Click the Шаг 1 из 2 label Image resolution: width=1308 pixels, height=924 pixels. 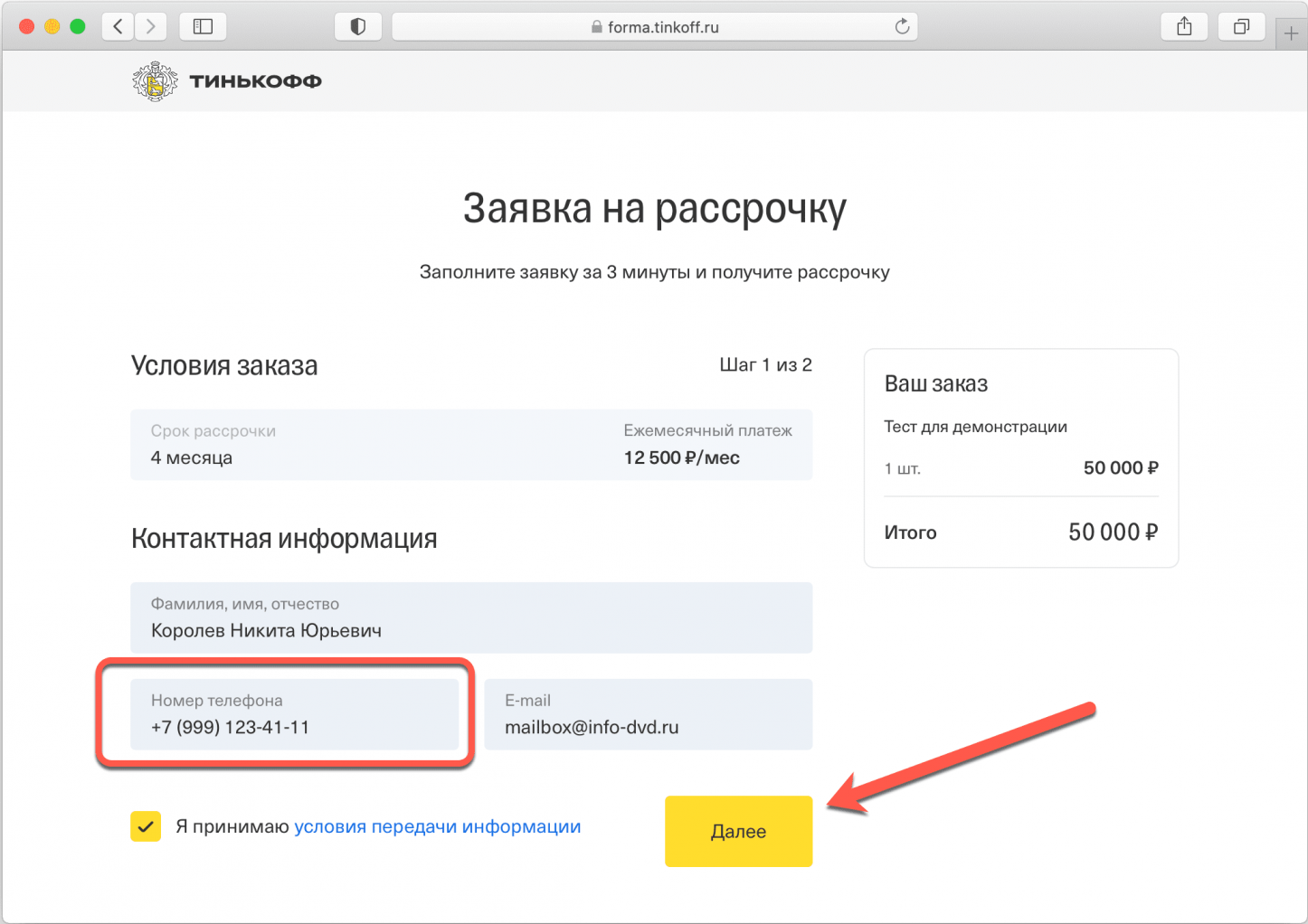[x=765, y=365]
